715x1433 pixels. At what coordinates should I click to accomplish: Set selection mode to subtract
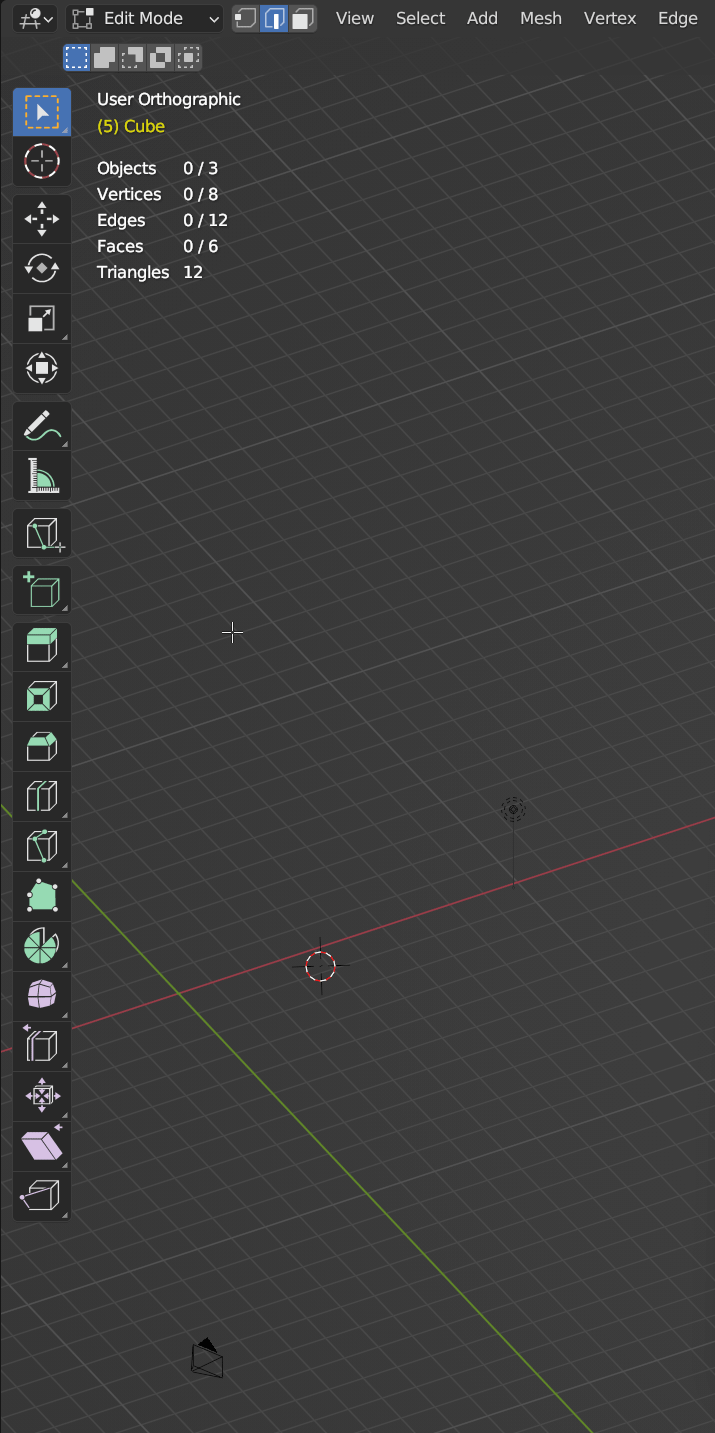pyautogui.click(x=132, y=57)
